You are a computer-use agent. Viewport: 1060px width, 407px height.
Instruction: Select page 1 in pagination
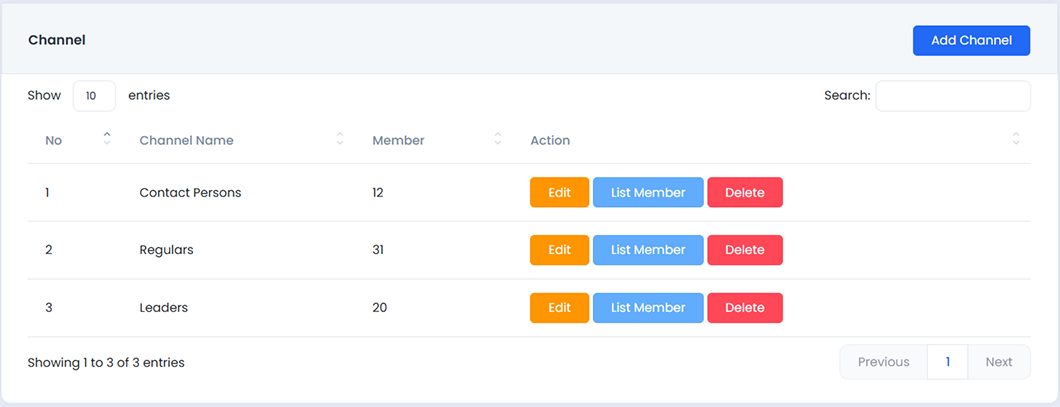coord(947,362)
